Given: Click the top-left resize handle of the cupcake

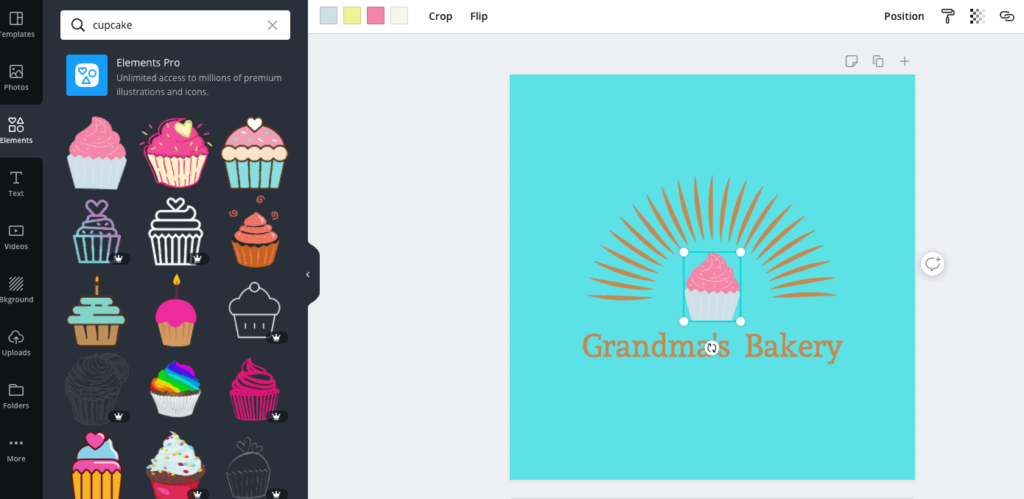Looking at the screenshot, I should tap(684, 252).
